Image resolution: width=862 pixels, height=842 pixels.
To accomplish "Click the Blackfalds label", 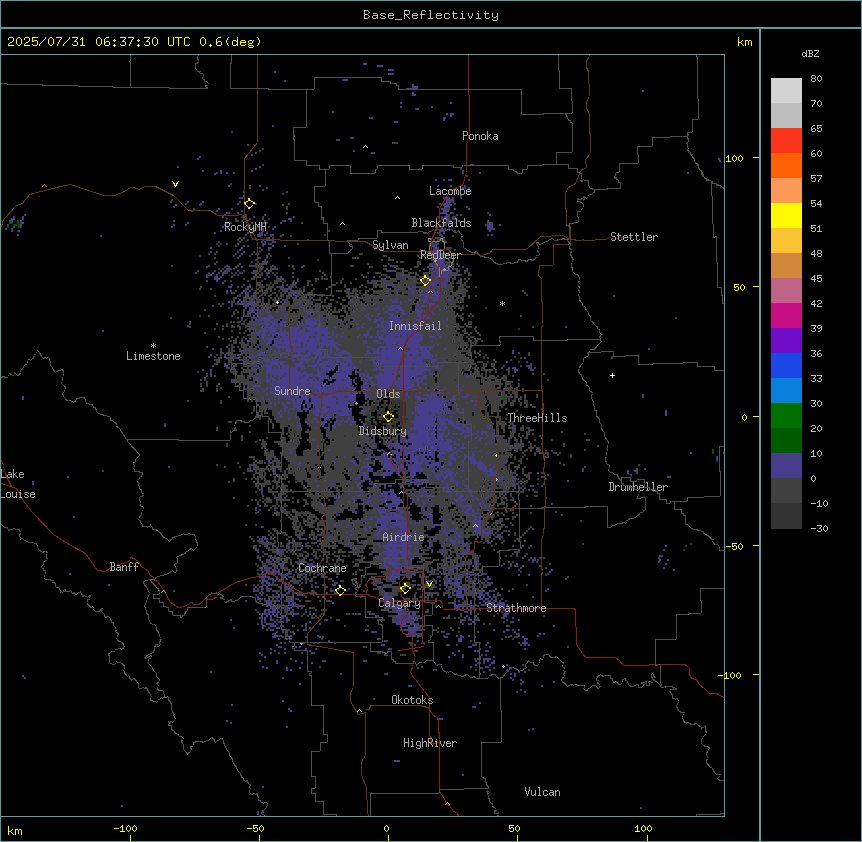I will pyautogui.click(x=441, y=223).
